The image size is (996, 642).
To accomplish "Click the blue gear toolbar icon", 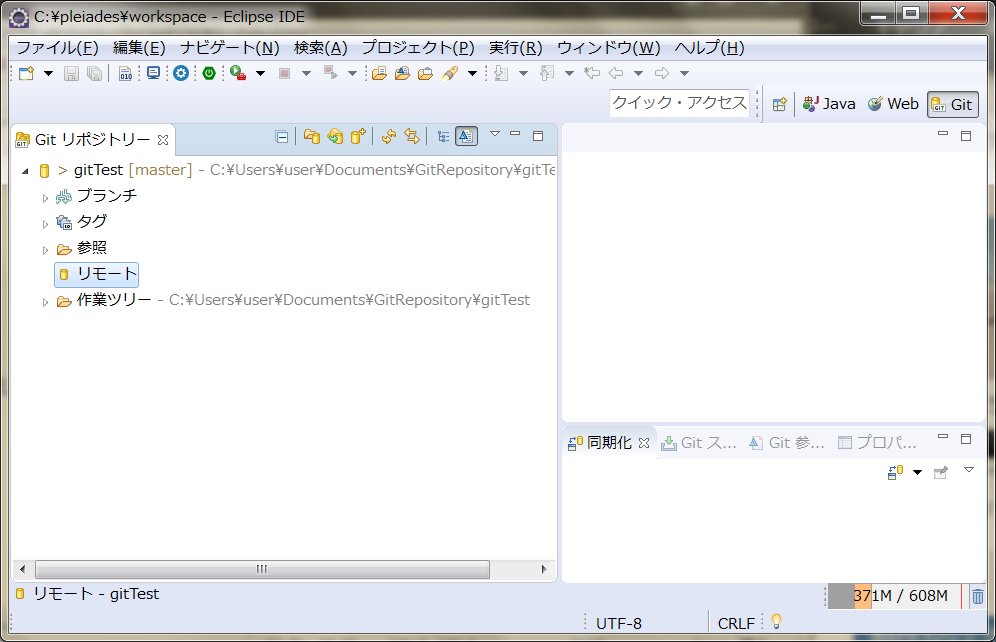I will pyautogui.click(x=181, y=73).
